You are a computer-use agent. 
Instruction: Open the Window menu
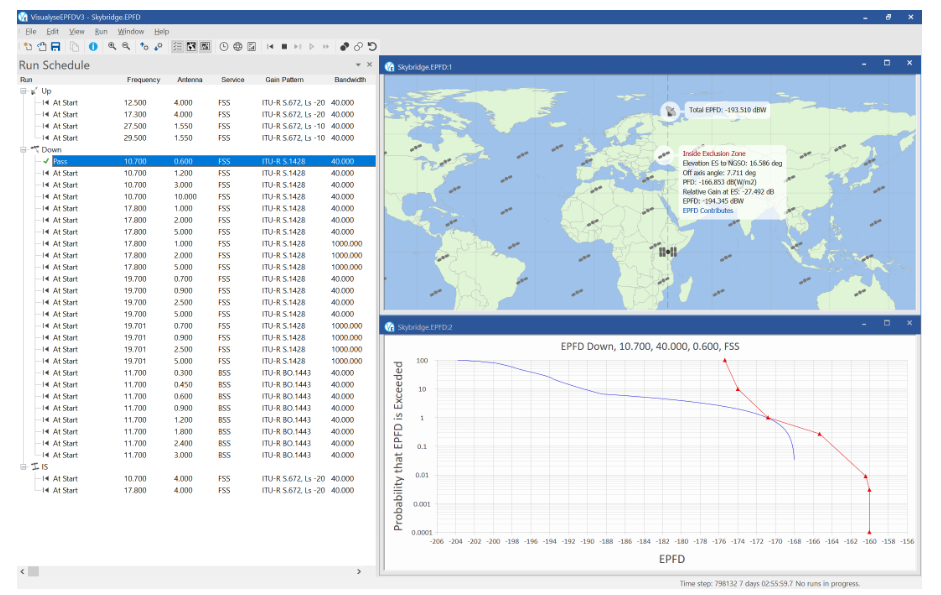click(x=131, y=31)
